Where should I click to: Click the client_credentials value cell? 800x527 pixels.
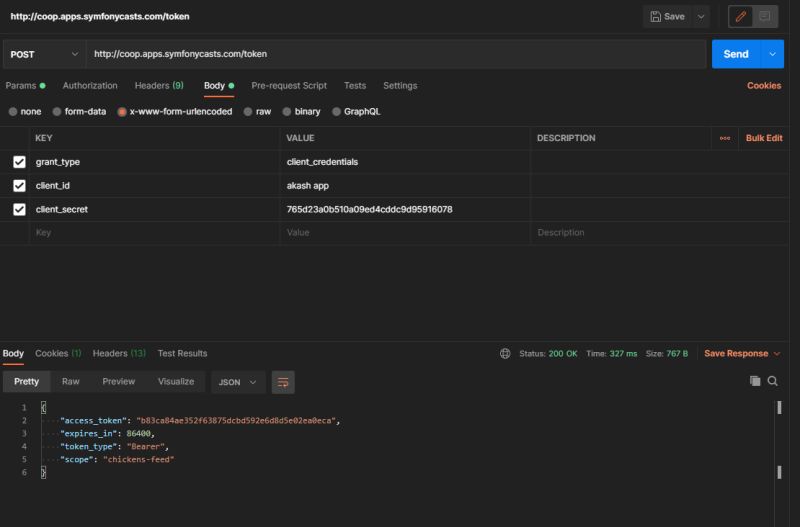(405, 162)
